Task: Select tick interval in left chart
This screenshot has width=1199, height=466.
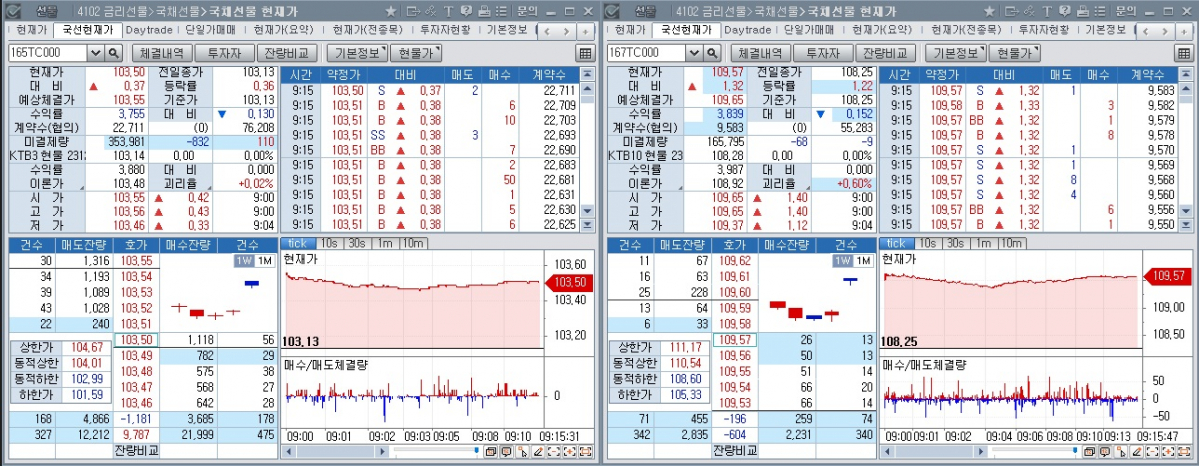Action: point(296,243)
